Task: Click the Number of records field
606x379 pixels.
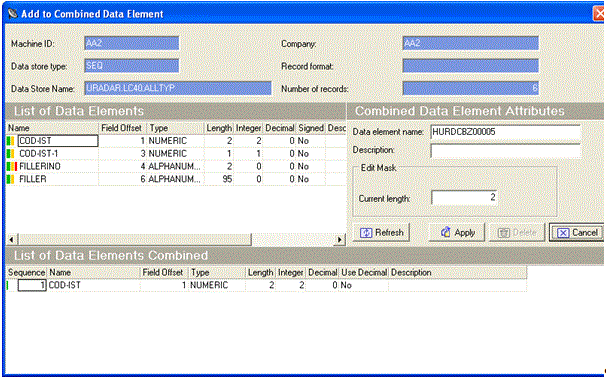Action: [470, 88]
